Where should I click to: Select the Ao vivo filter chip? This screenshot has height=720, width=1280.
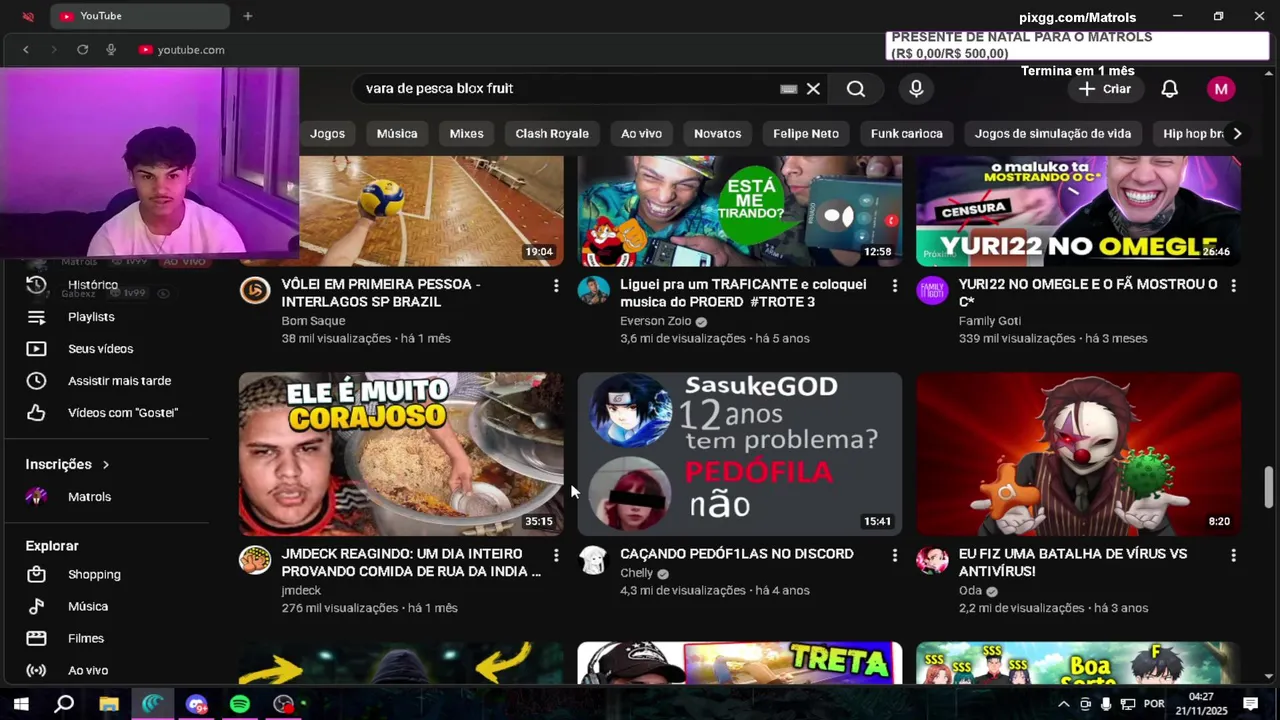(x=641, y=133)
